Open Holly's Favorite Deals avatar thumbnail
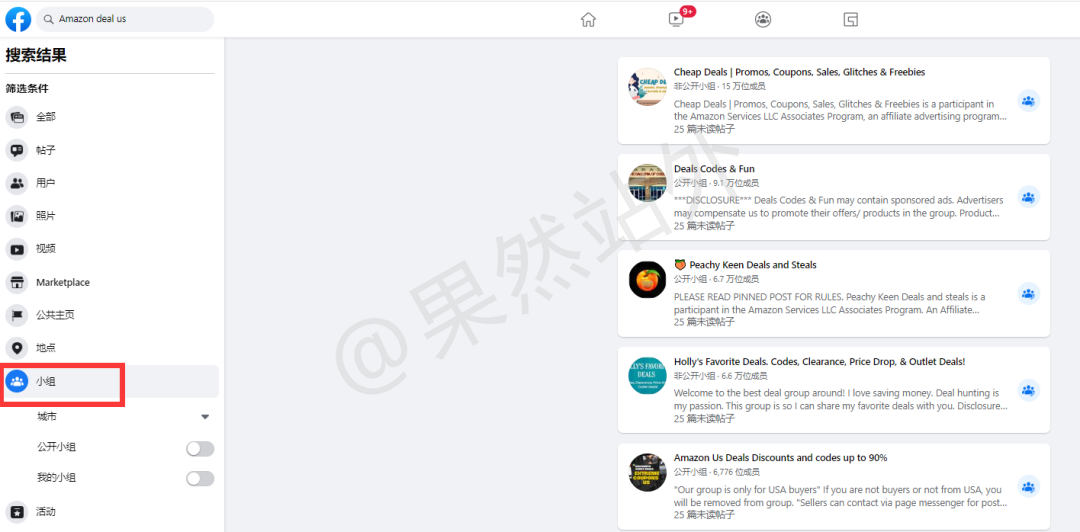1080x532 pixels. click(647, 376)
